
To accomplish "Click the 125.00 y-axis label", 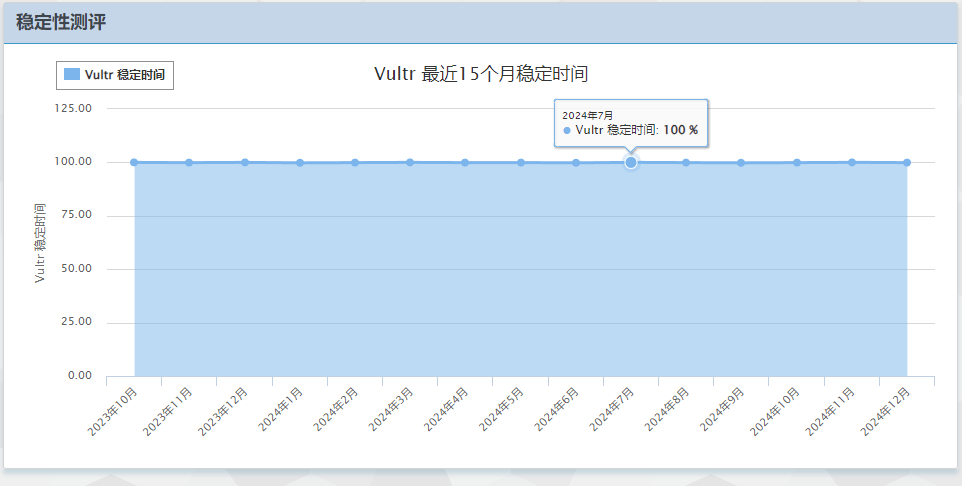I will [x=73, y=108].
